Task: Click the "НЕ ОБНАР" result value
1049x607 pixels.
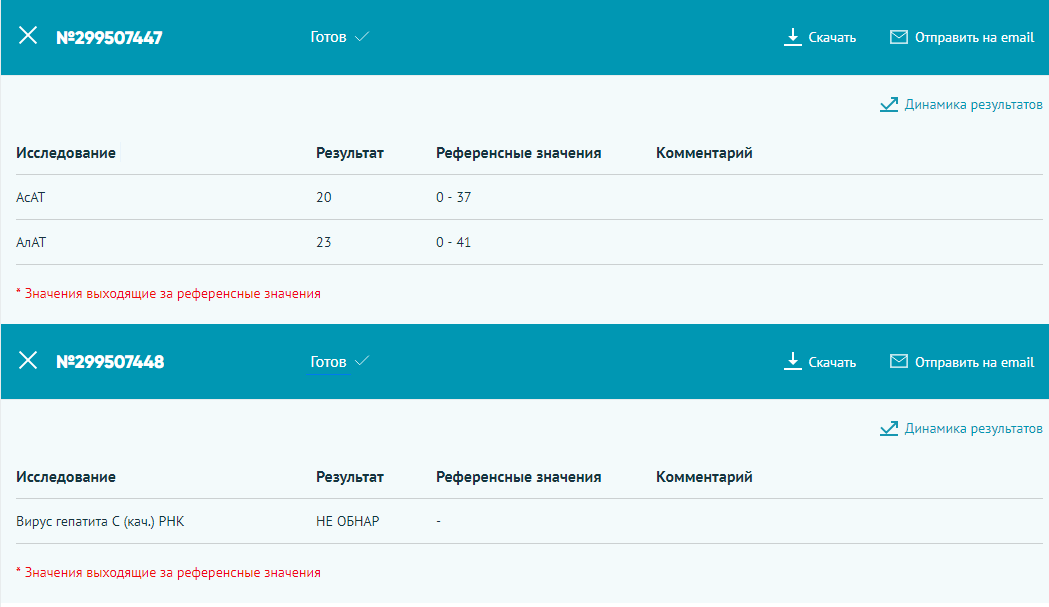Action: (x=347, y=521)
